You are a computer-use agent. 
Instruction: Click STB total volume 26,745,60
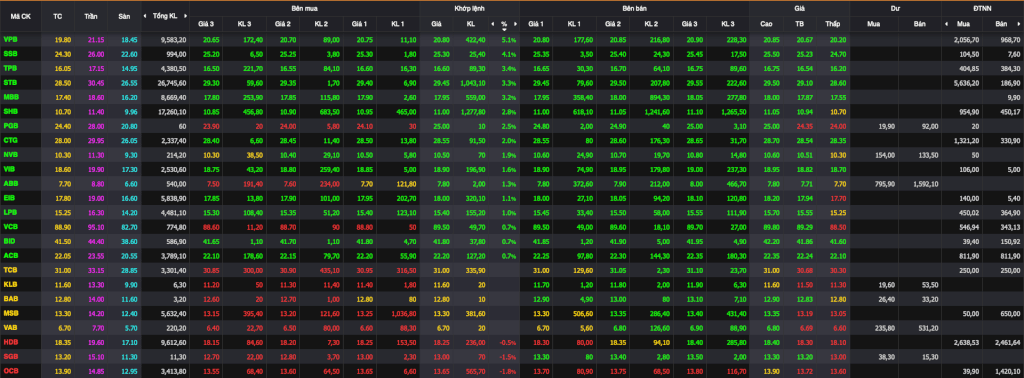172,82
